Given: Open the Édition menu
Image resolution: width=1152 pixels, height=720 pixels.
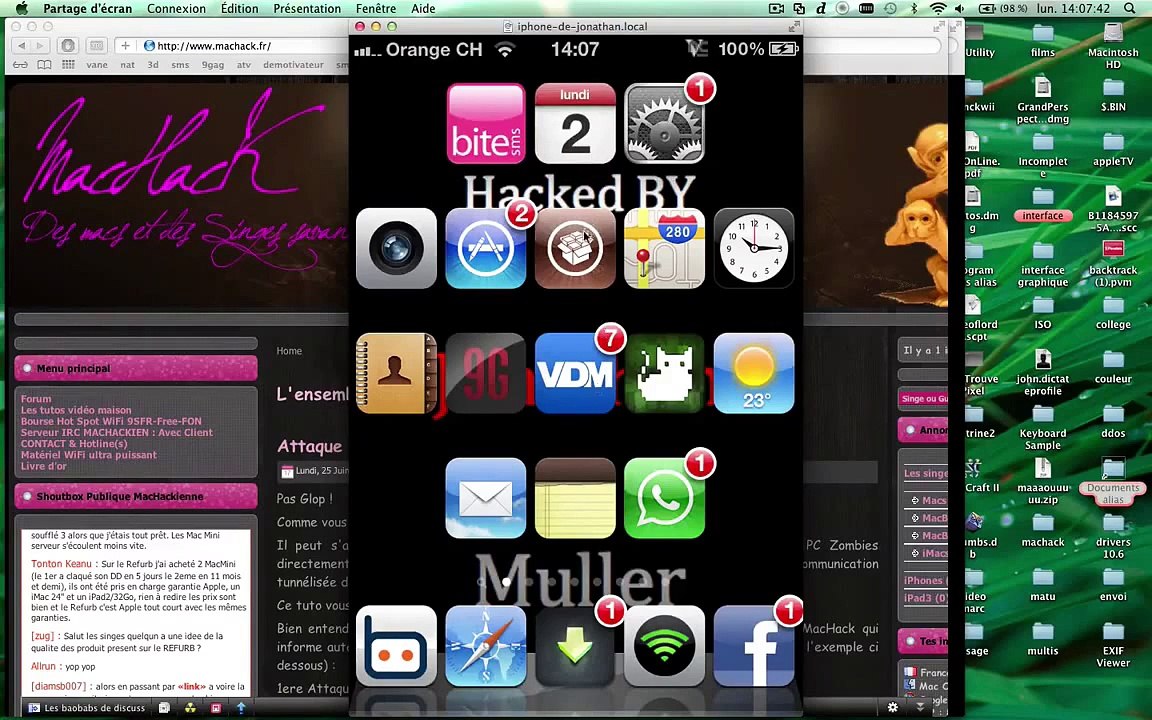Looking at the screenshot, I should [240, 8].
